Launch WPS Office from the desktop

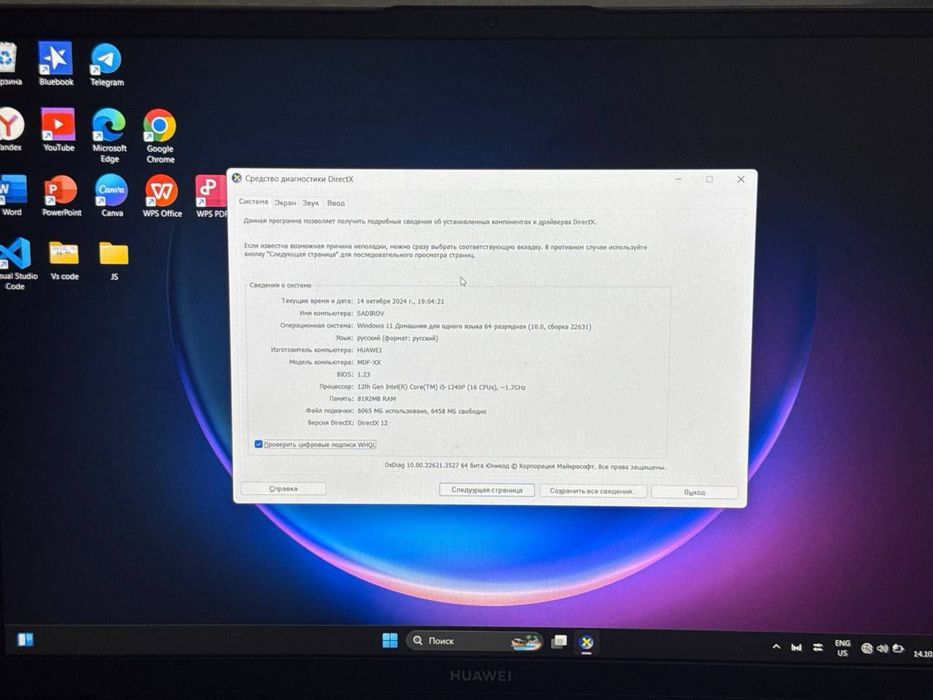click(162, 196)
